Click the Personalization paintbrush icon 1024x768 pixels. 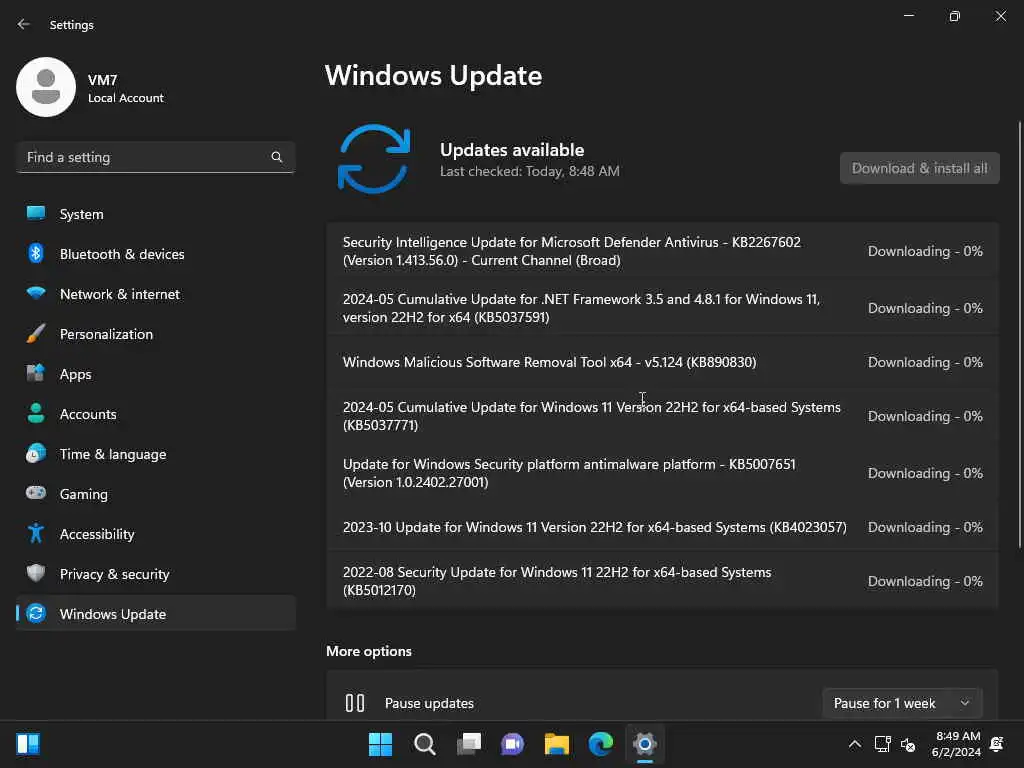(36, 334)
